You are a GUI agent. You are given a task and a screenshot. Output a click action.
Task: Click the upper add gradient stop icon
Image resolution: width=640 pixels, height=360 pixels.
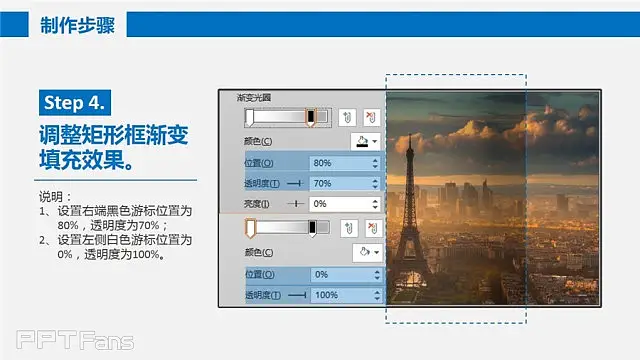pyautogui.click(x=347, y=118)
